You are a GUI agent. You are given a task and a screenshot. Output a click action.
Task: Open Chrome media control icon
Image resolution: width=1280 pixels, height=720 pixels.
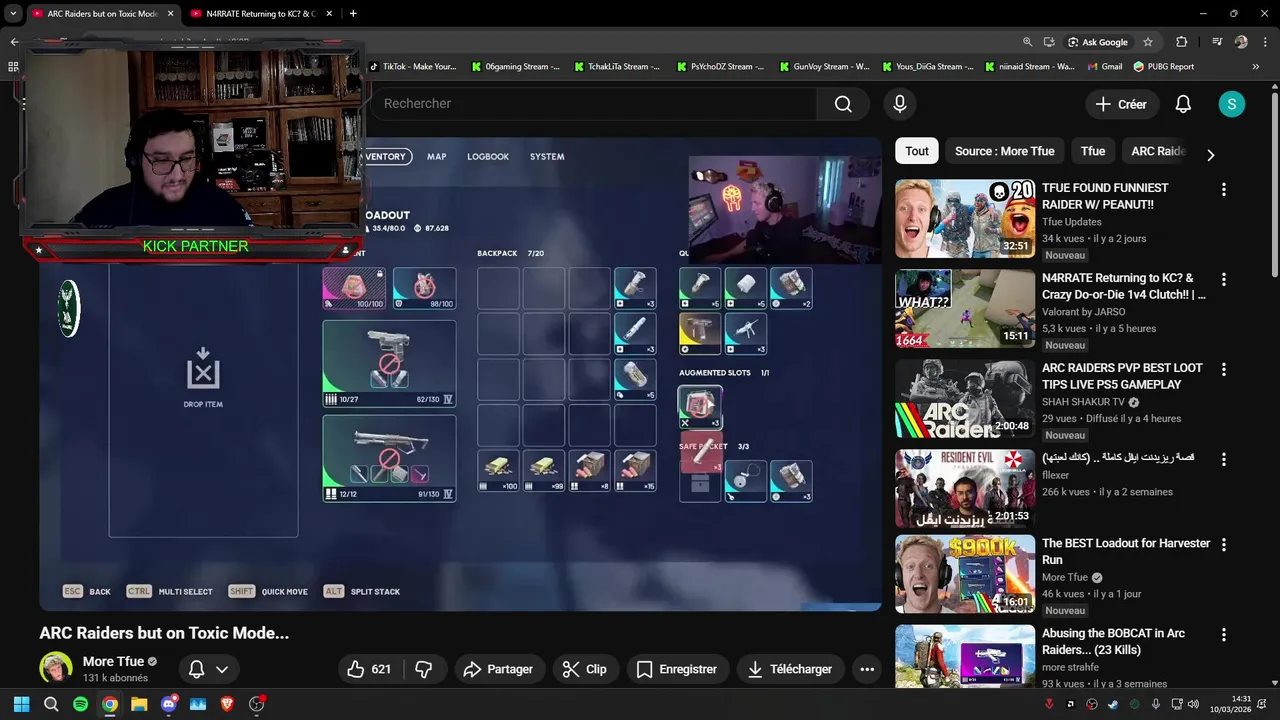(x=1217, y=42)
